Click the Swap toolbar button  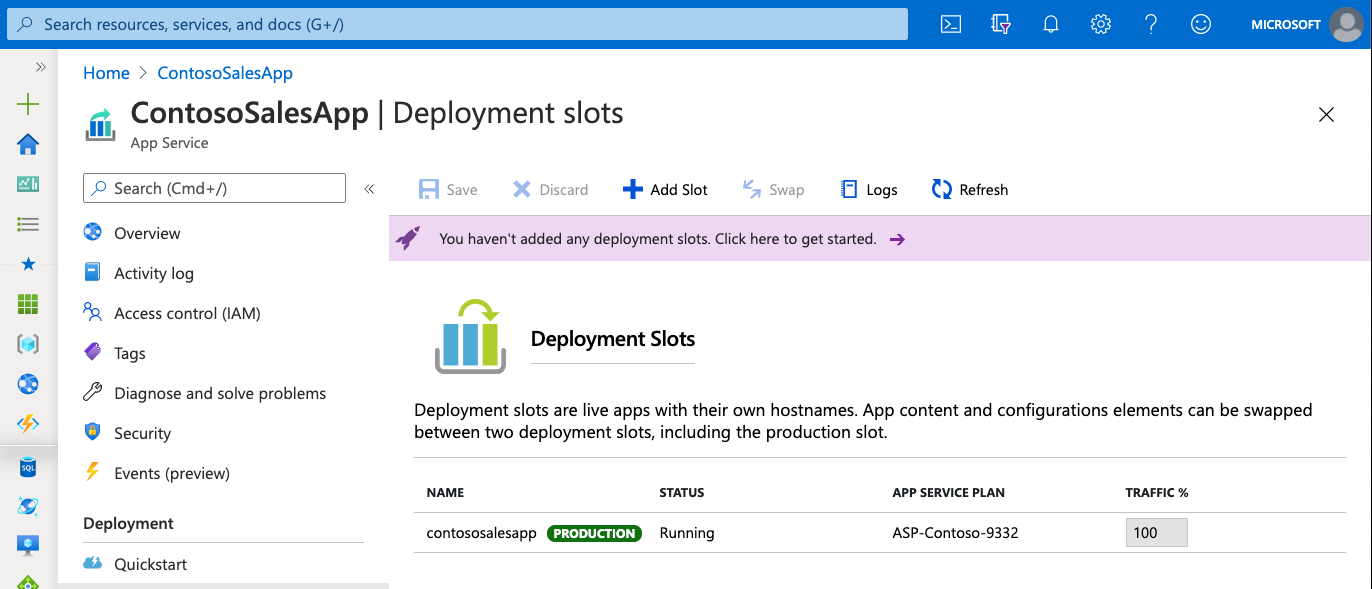(773, 189)
